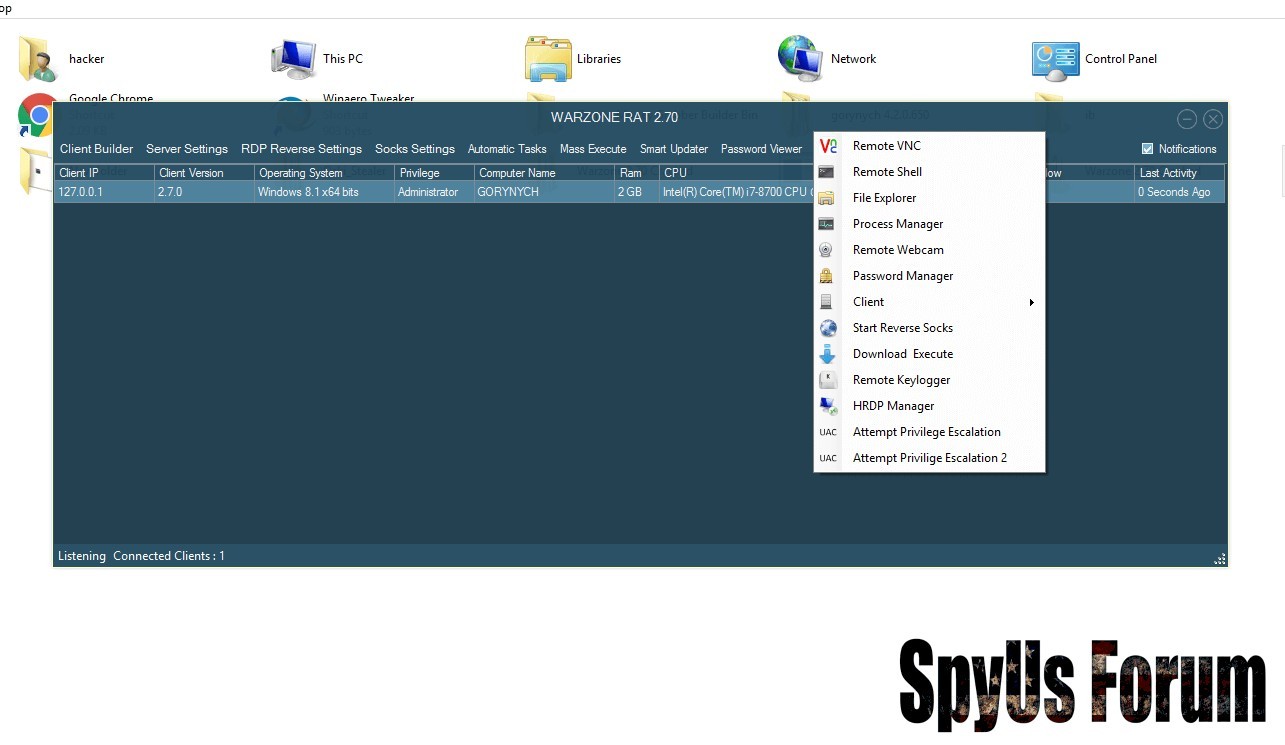Expand the Client submenu arrow
Image resolution: width=1285 pixels, height=745 pixels.
[1031, 302]
